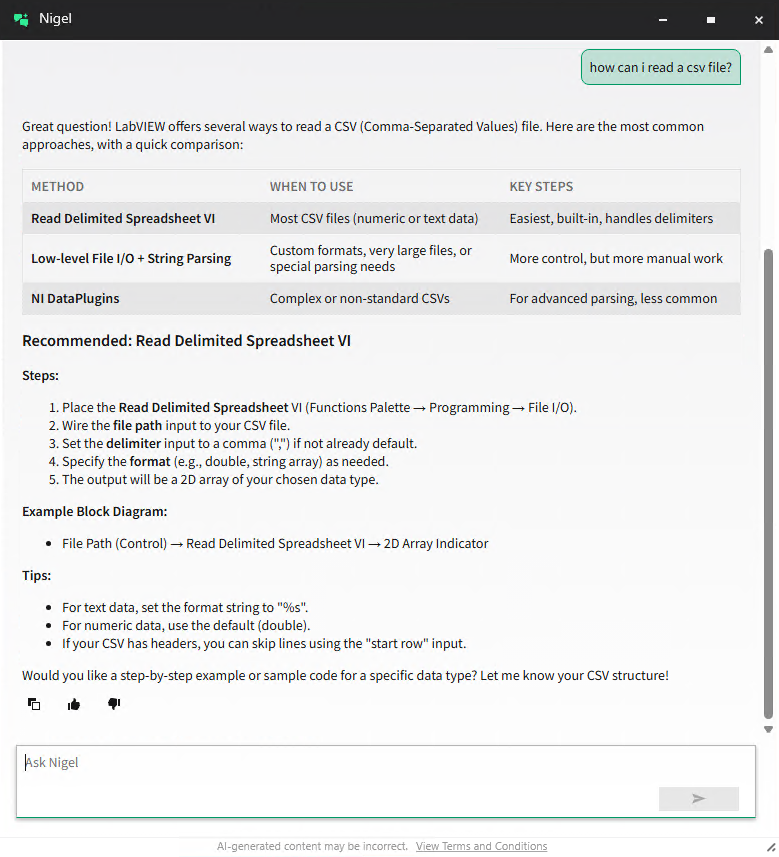Click 'Most CSV files (numeric or text data)' cell
Viewport: 779px width, 857px height.
(x=374, y=218)
